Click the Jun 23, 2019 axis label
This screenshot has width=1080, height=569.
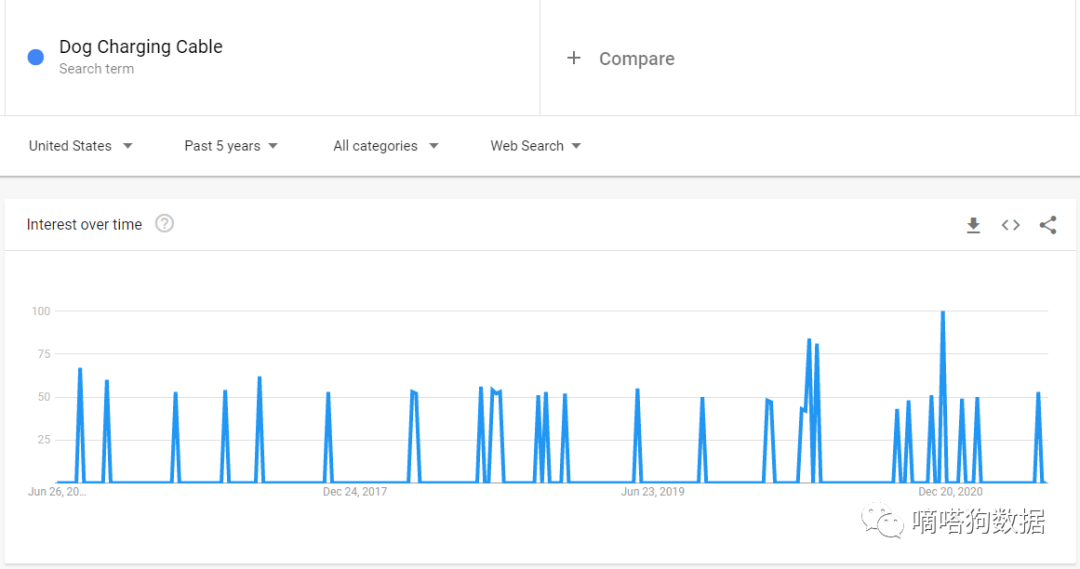(652, 492)
